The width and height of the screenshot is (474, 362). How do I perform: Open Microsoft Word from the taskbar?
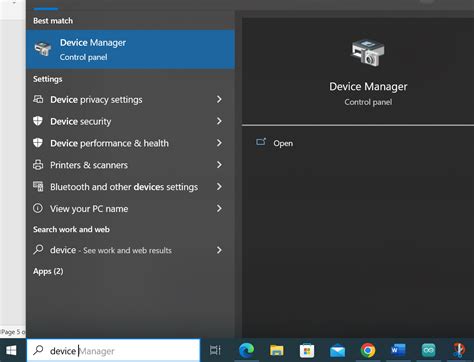point(398,350)
